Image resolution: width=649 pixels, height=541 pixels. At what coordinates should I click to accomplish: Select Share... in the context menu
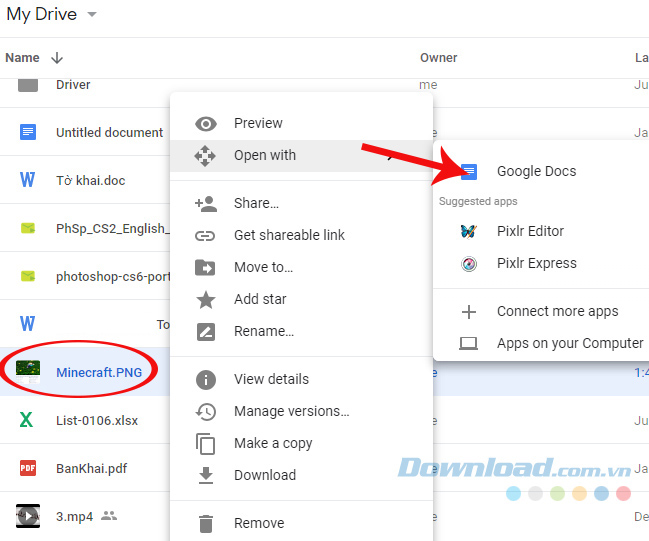[301, 204]
